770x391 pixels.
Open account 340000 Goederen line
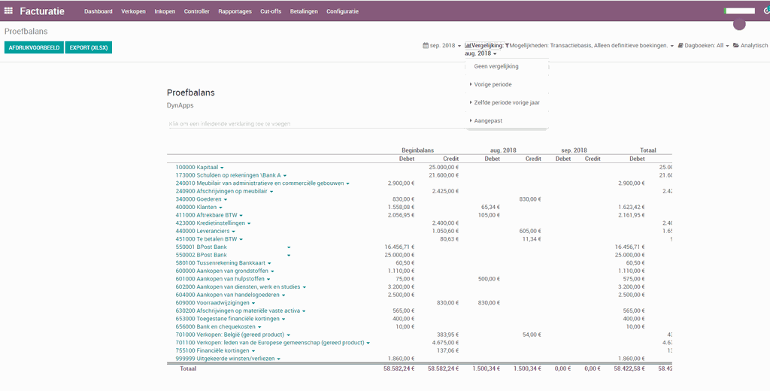click(201, 199)
